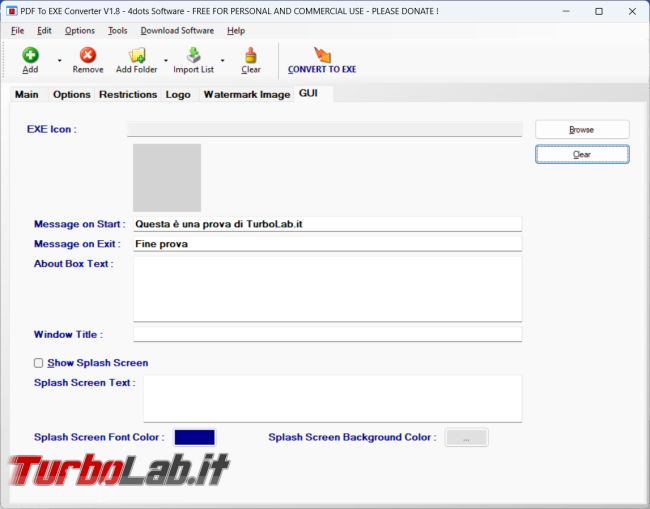Click the Add Folder icon
Image resolution: width=650 pixels, height=509 pixels.
pyautogui.click(x=137, y=55)
